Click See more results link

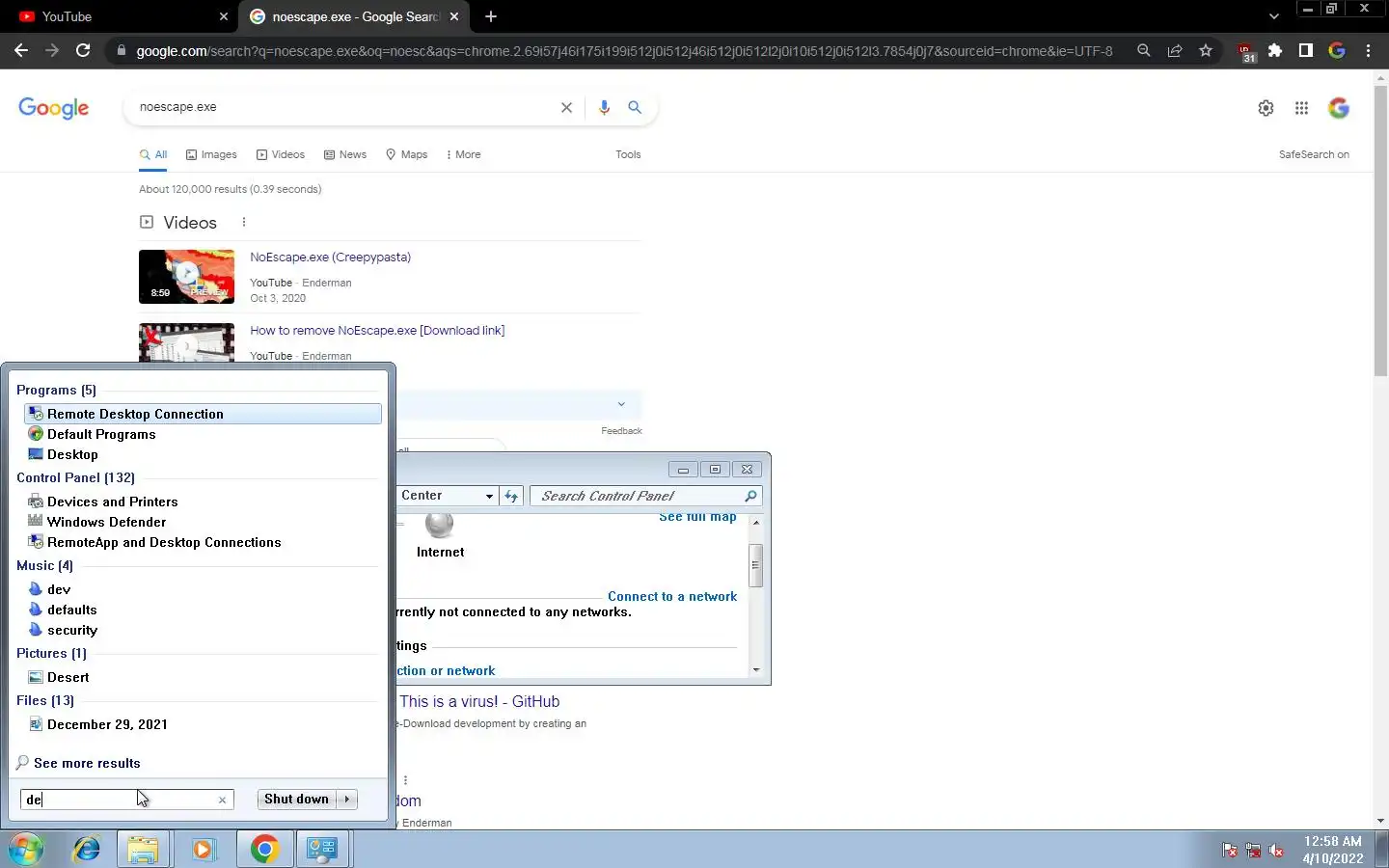click(x=87, y=763)
